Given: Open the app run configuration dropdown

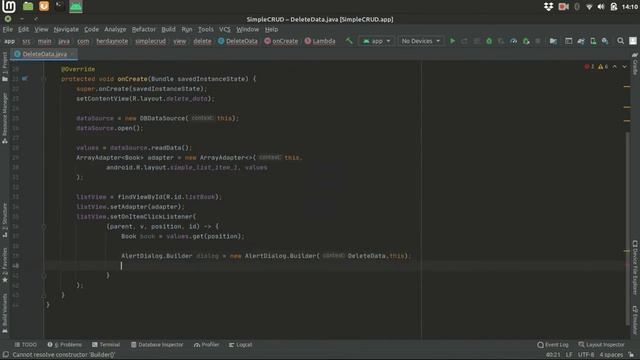Looking at the screenshot, I should (376, 41).
